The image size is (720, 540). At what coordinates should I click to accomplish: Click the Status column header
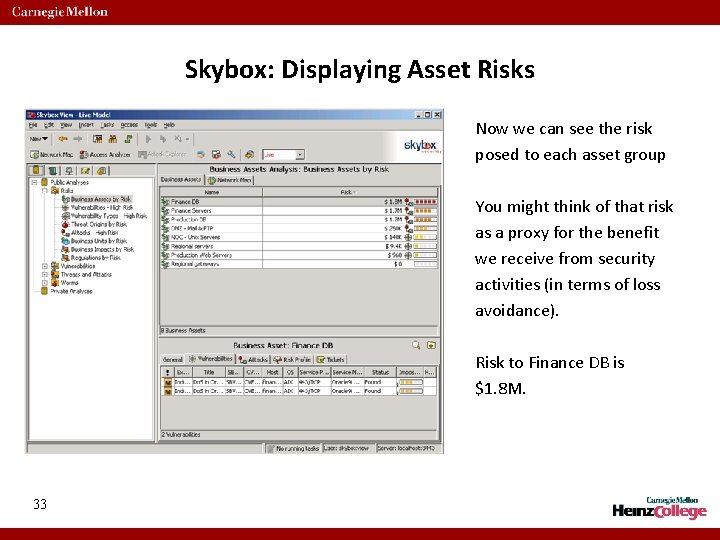[380, 372]
